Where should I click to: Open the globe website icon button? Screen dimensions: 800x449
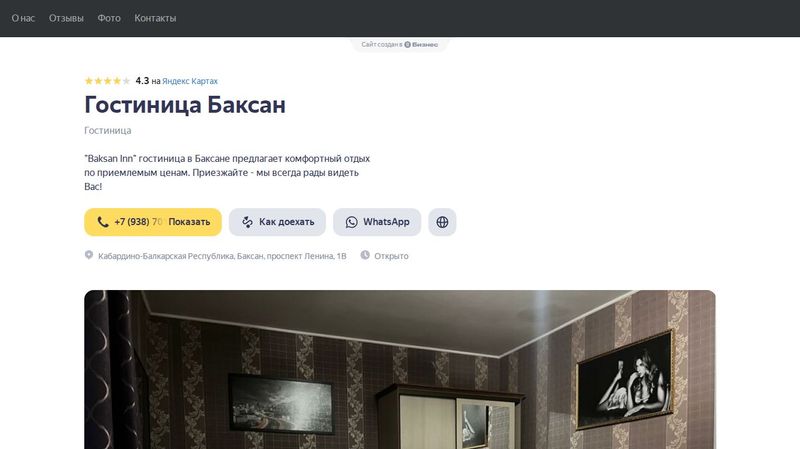coord(442,222)
